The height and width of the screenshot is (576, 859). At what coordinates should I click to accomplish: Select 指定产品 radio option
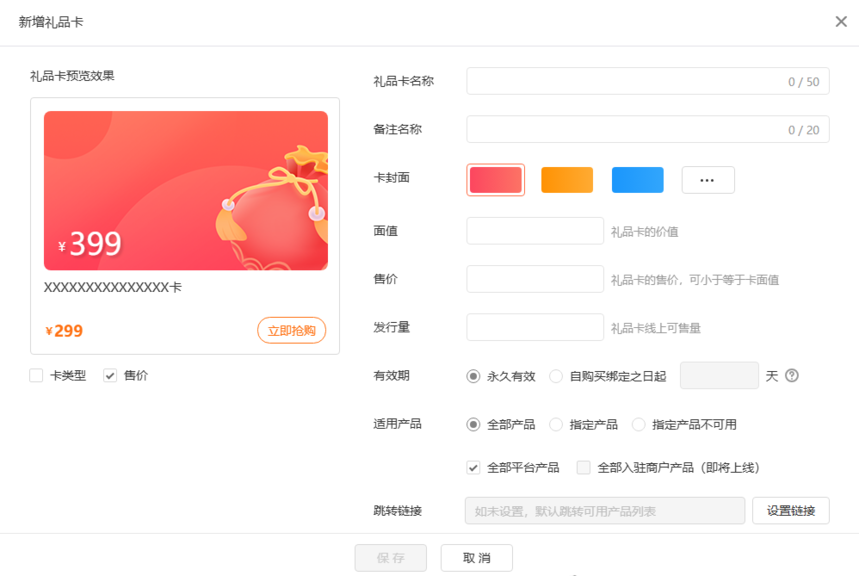tap(556, 424)
